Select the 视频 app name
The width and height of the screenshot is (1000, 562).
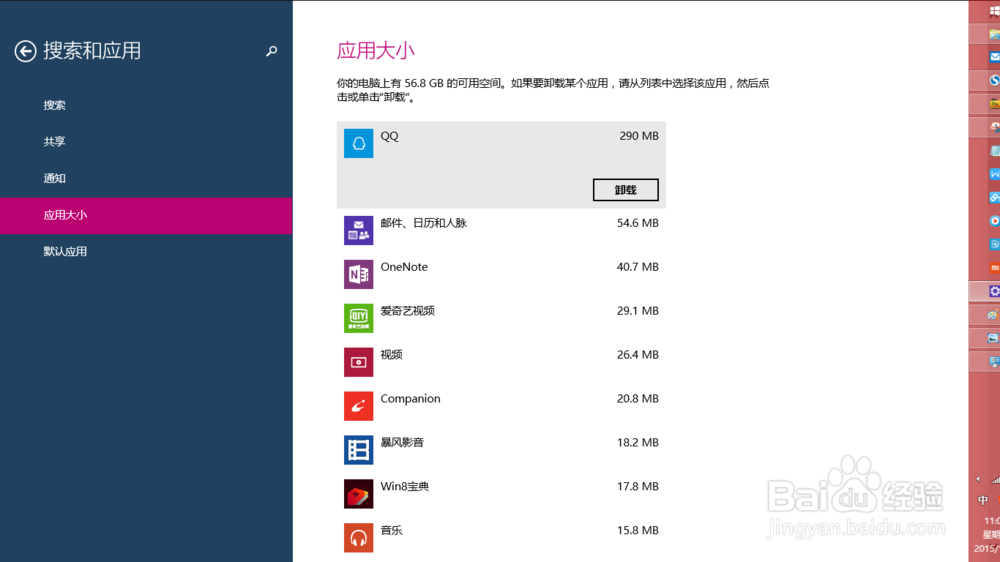point(392,355)
